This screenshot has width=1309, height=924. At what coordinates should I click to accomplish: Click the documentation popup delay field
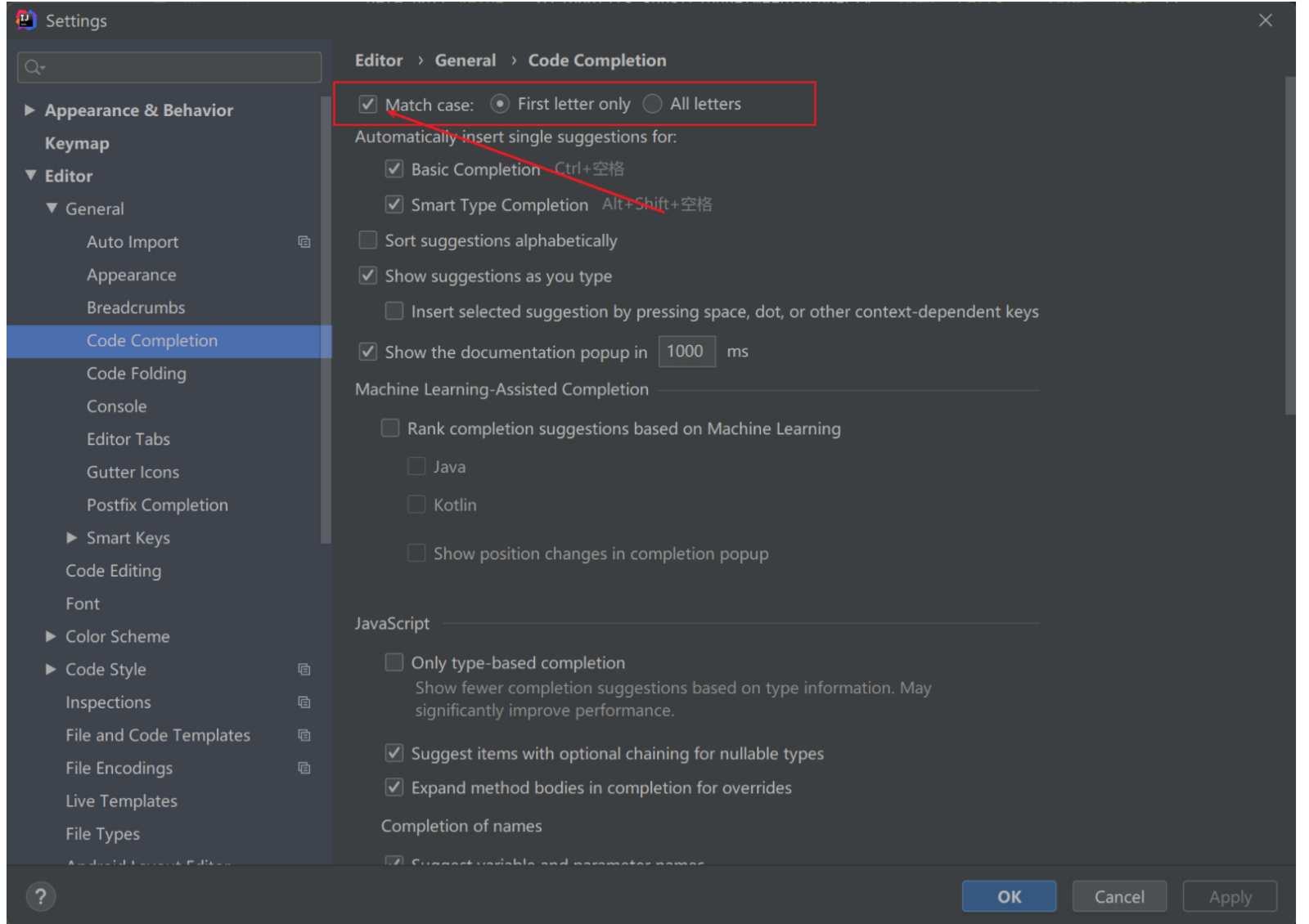coord(686,352)
